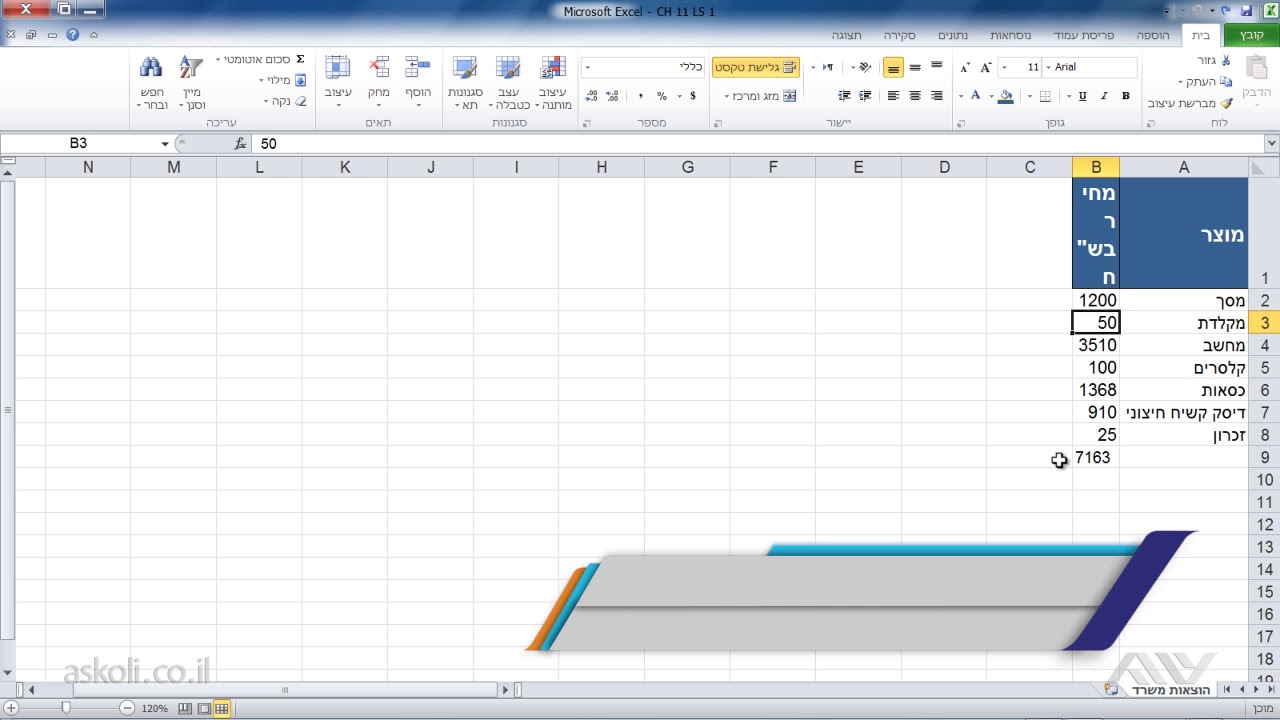This screenshot has height=720, width=1280.
Task: Click the Decrease Font Size icon
Action: (965, 67)
